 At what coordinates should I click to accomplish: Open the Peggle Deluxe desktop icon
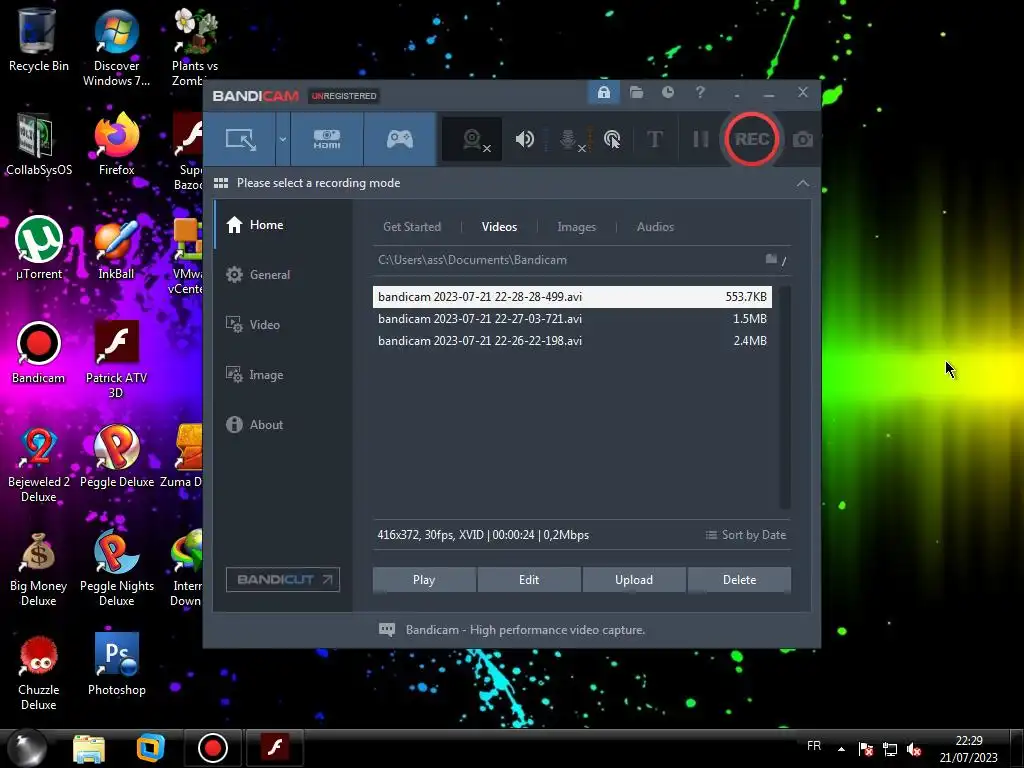point(116,457)
